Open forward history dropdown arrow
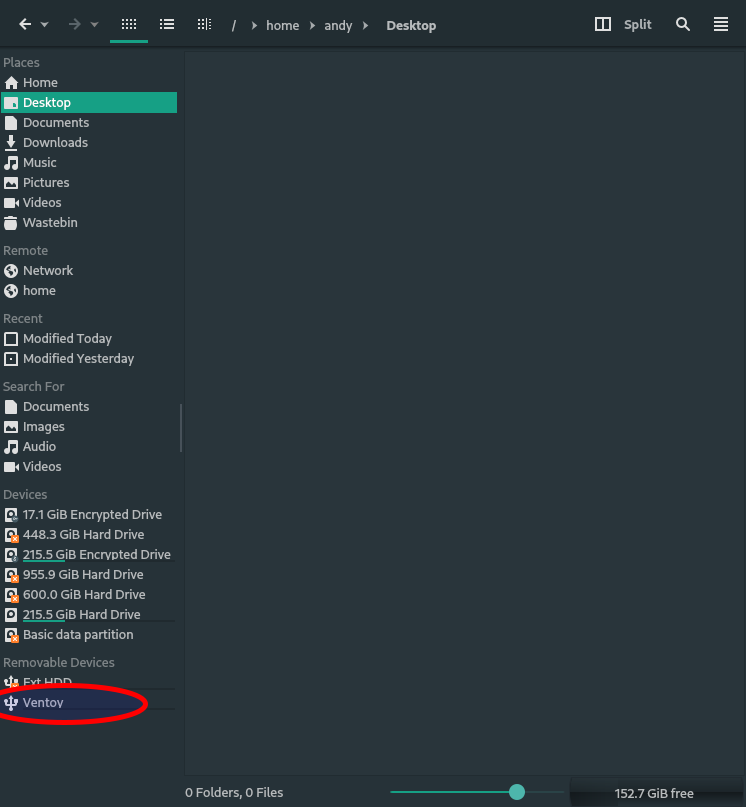746x807 pixels. (x=94, y=24)
